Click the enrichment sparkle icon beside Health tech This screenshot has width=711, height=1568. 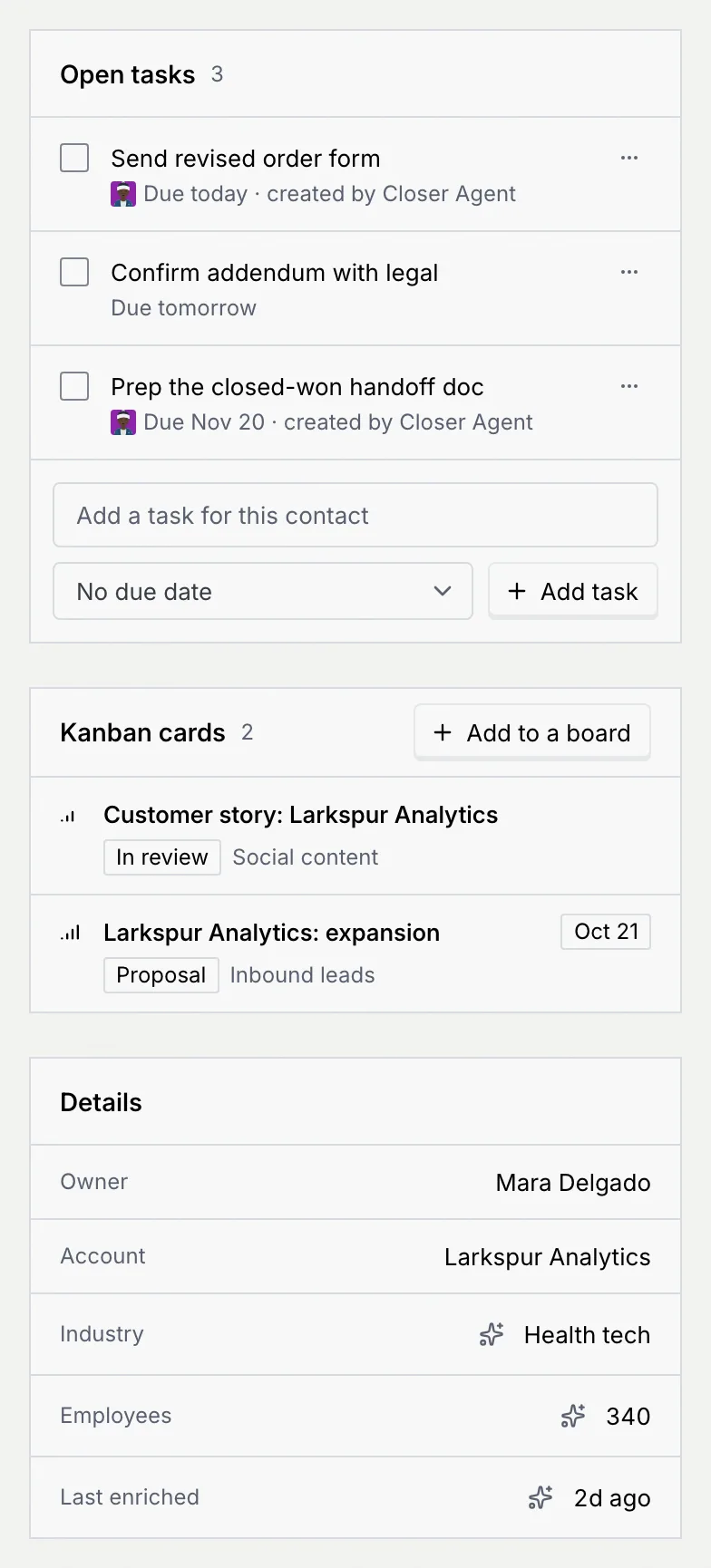(x=492, y=1334)
